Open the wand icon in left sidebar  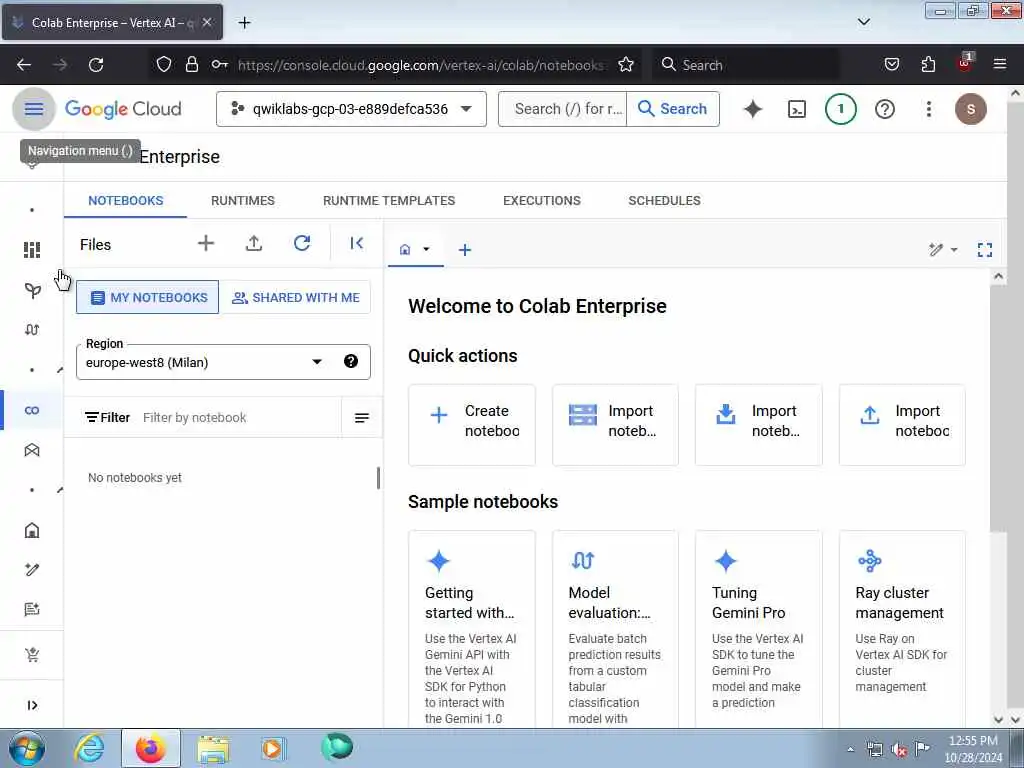(x=32, y=569)
